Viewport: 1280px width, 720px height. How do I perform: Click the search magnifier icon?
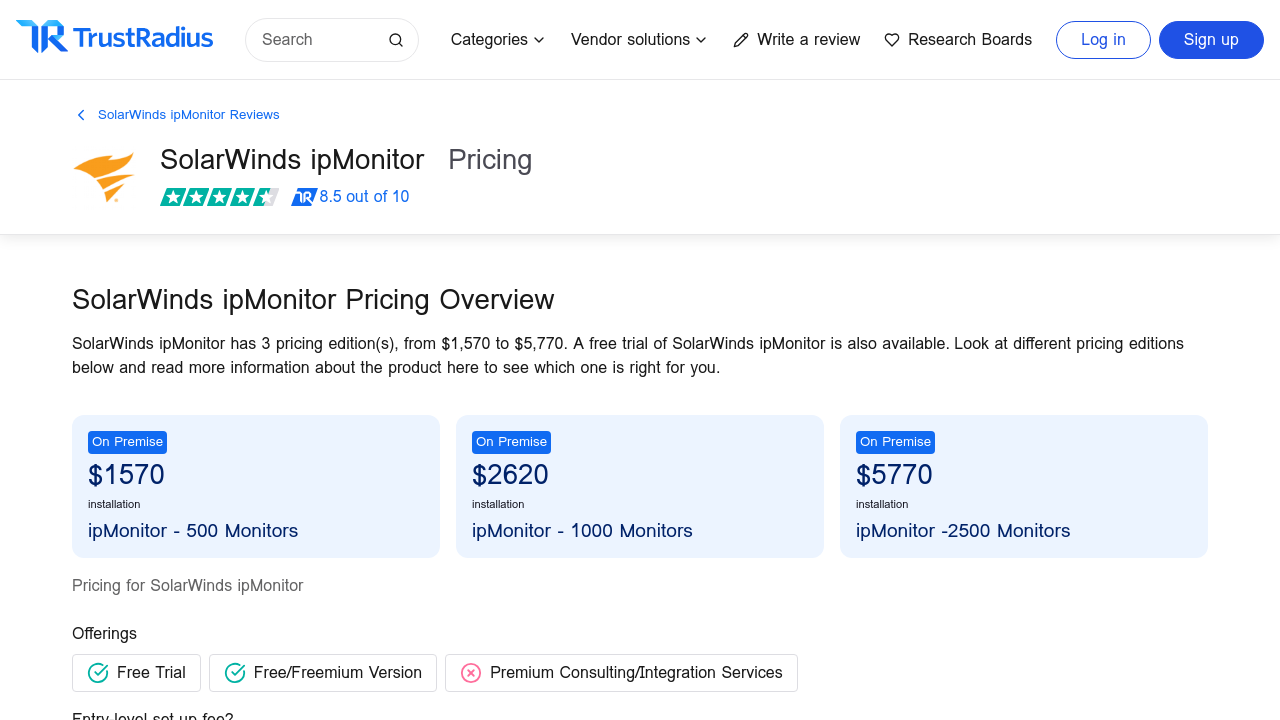coord(396,40)
